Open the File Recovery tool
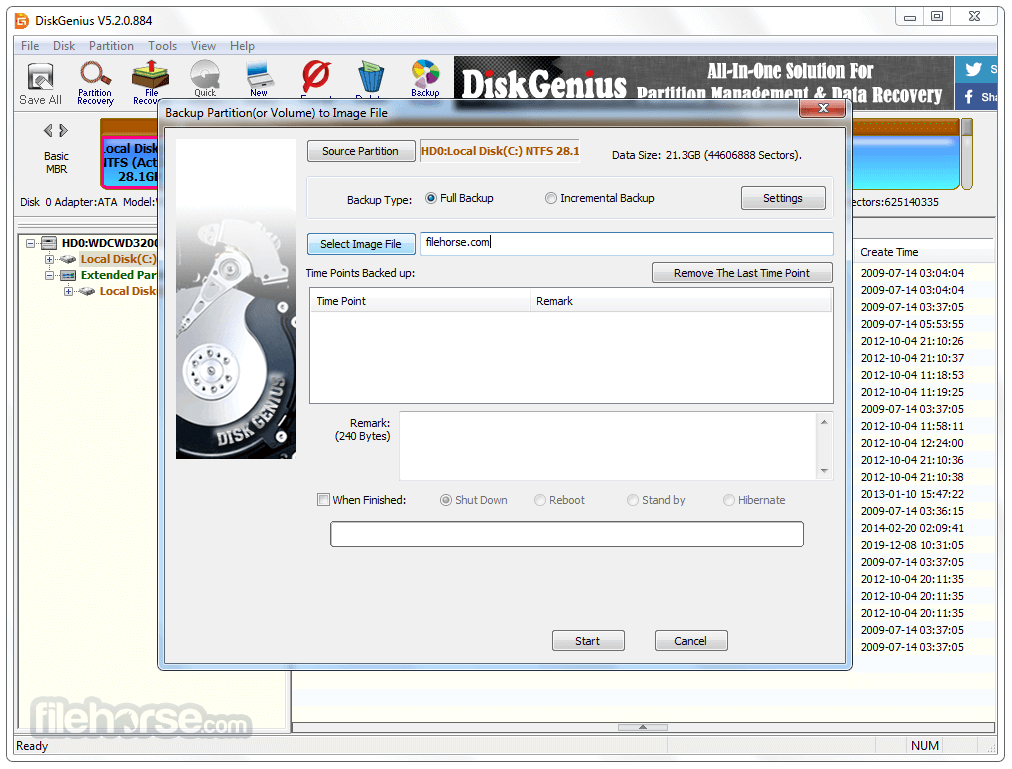Screen dimensions: 1012x769 pos(150,83)
